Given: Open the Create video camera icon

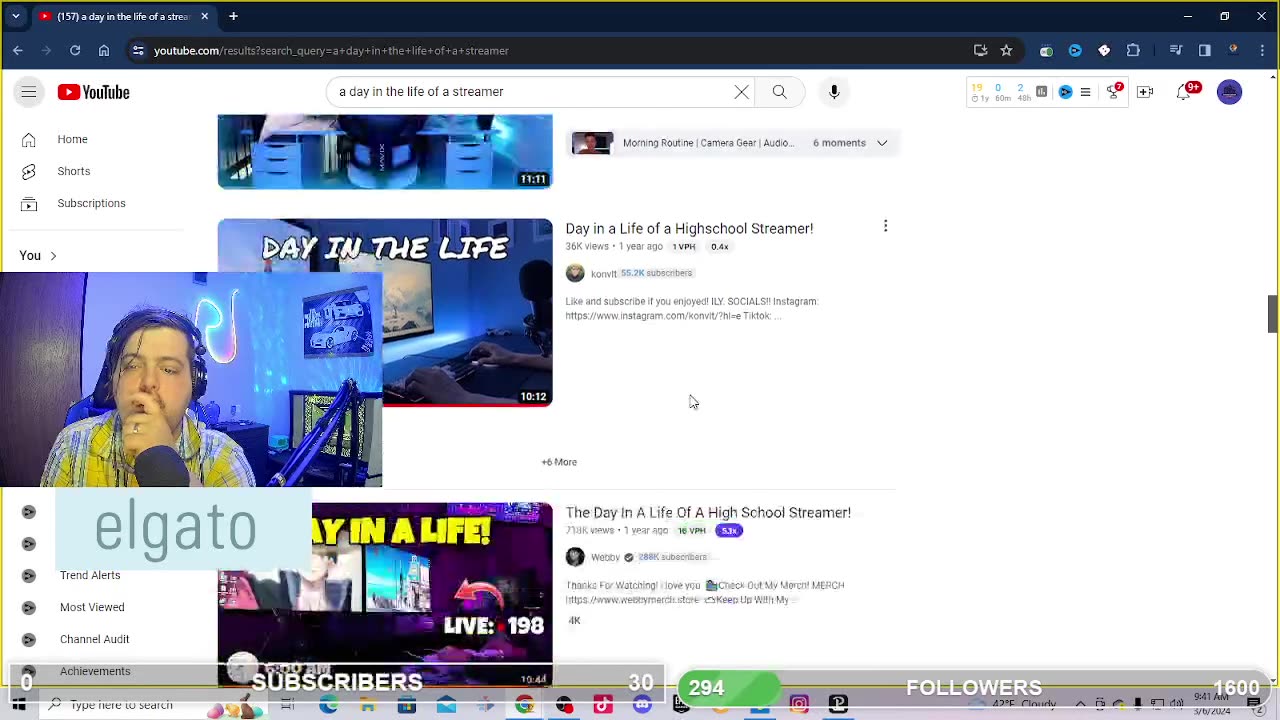Looking at the screenshot, I should pos(1145,92).
